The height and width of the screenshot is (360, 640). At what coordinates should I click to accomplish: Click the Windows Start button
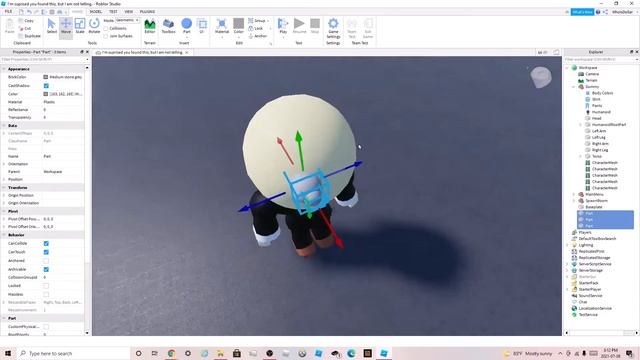8,353
